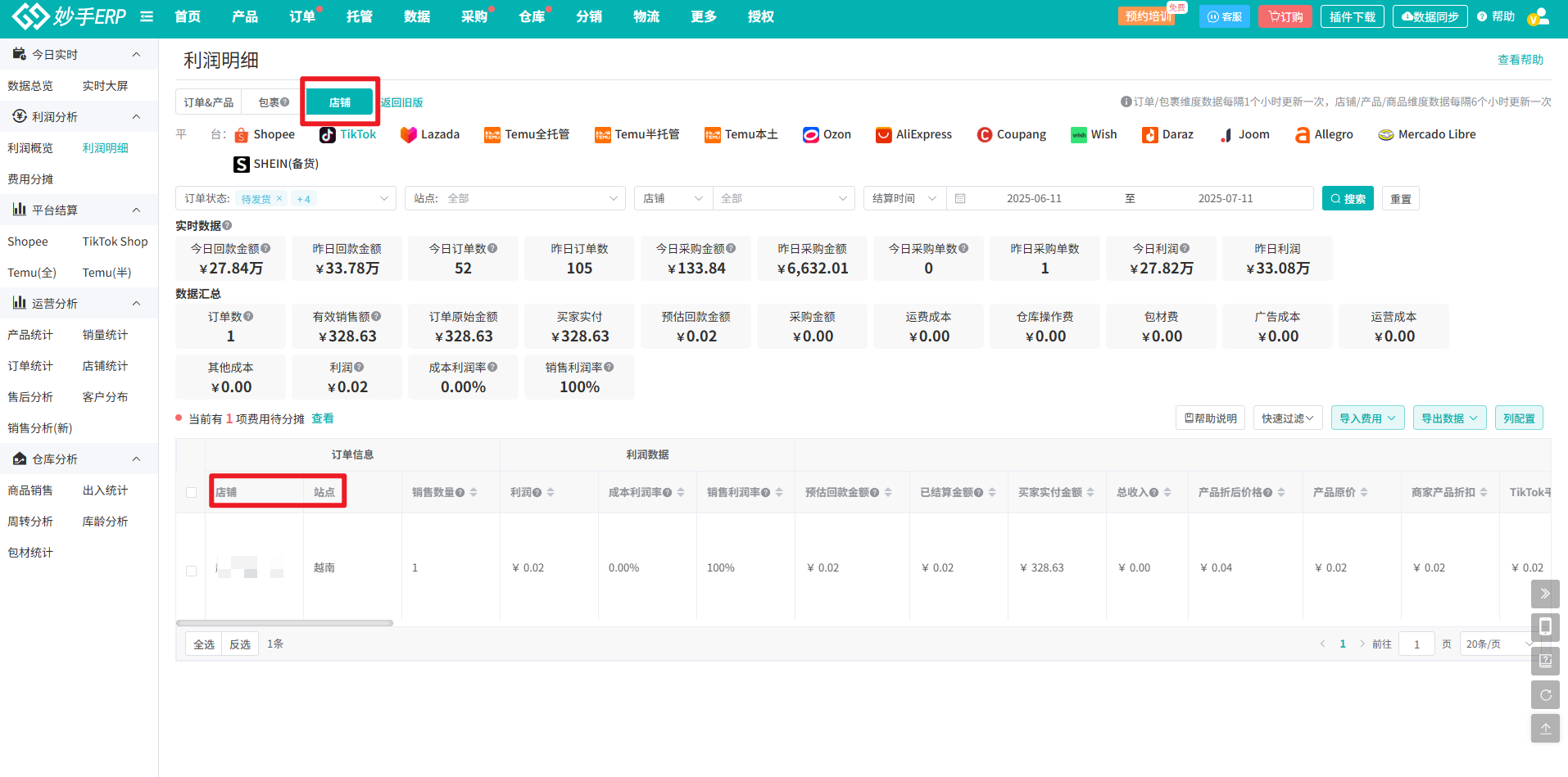Open the 店铺 type selector dropdown
The width and height of the screenshot is (1568, 777).
673,199
